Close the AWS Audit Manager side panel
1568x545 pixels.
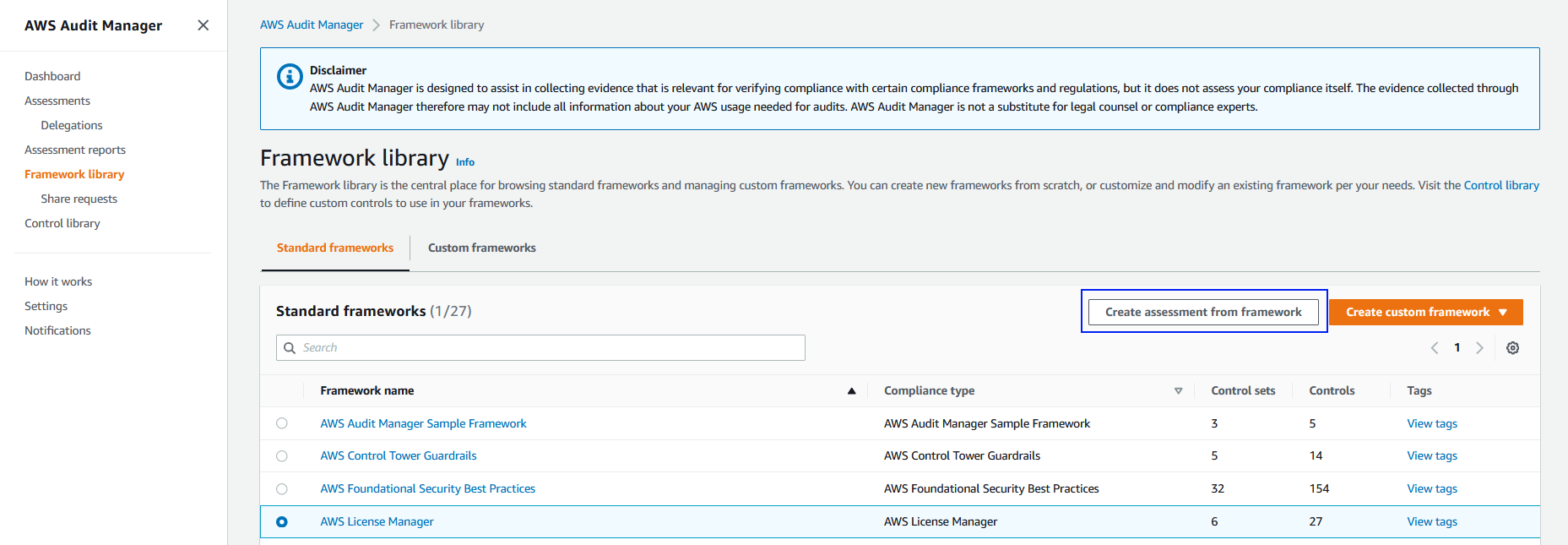tap(203, 25)
